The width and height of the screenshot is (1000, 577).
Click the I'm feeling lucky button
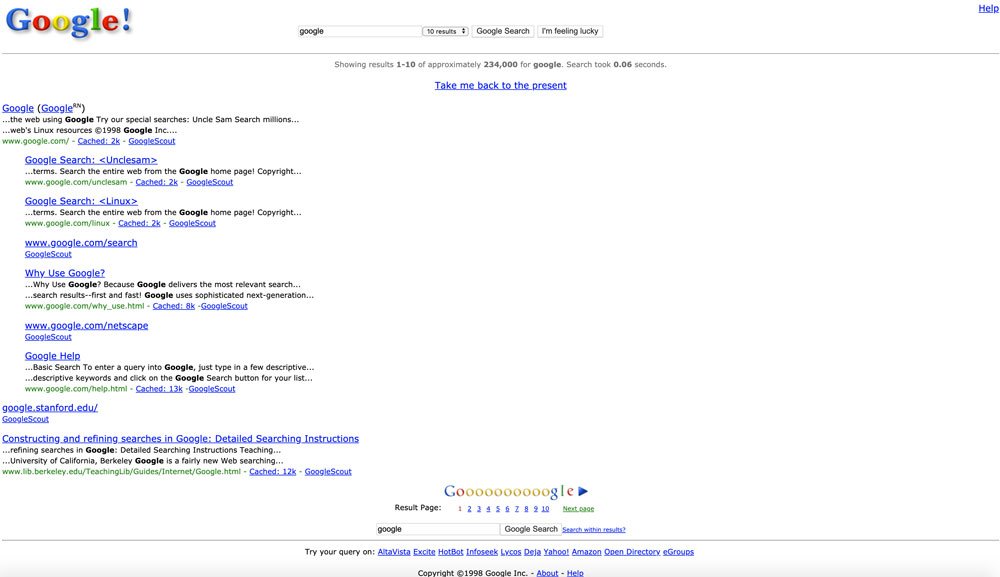click(x=570, y=31)
